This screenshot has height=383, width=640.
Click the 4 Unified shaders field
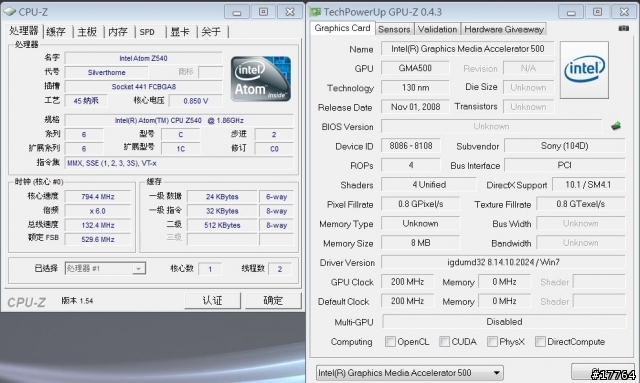[x=429, y=185]
